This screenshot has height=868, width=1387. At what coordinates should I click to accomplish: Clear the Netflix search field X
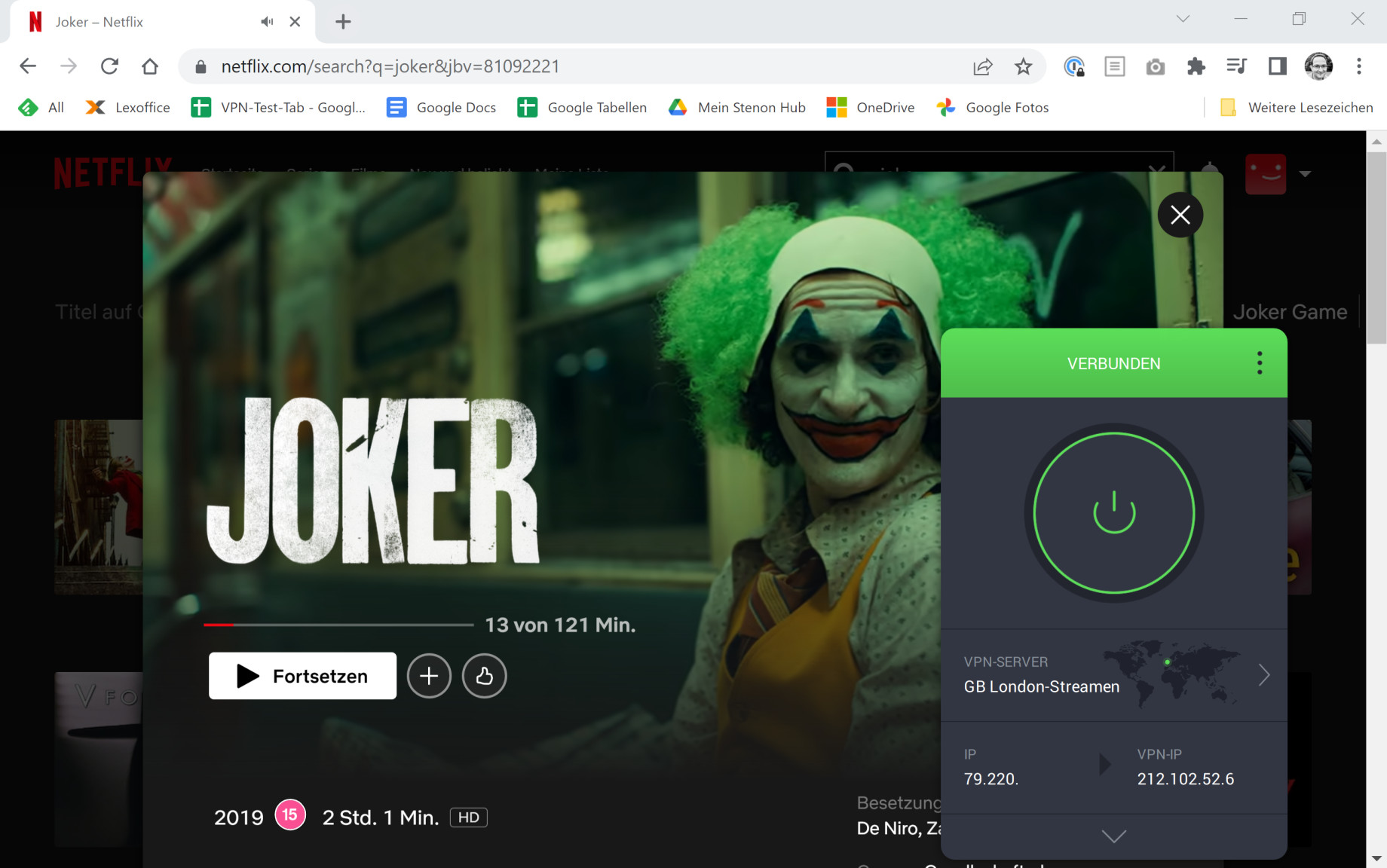coord(1156,172)
